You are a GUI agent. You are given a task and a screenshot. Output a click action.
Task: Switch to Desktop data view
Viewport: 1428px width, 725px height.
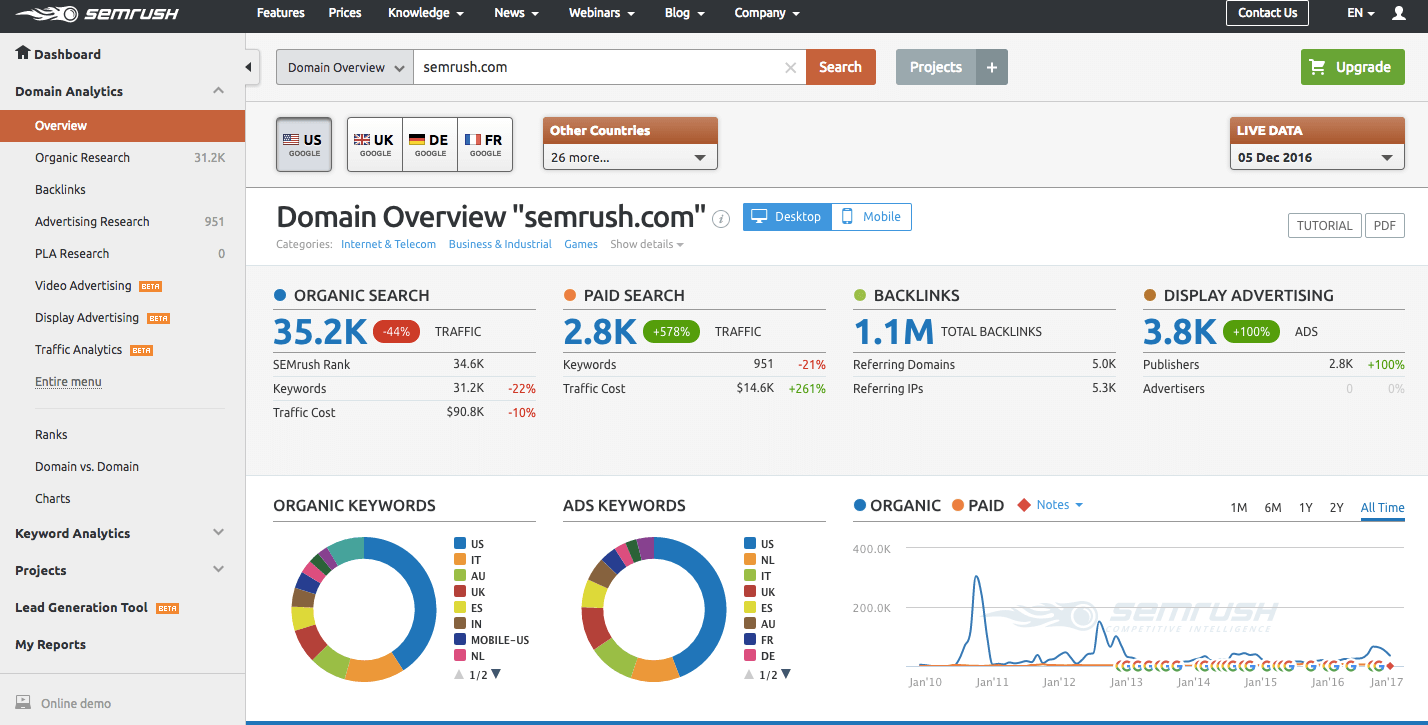[x=787, y=217]
